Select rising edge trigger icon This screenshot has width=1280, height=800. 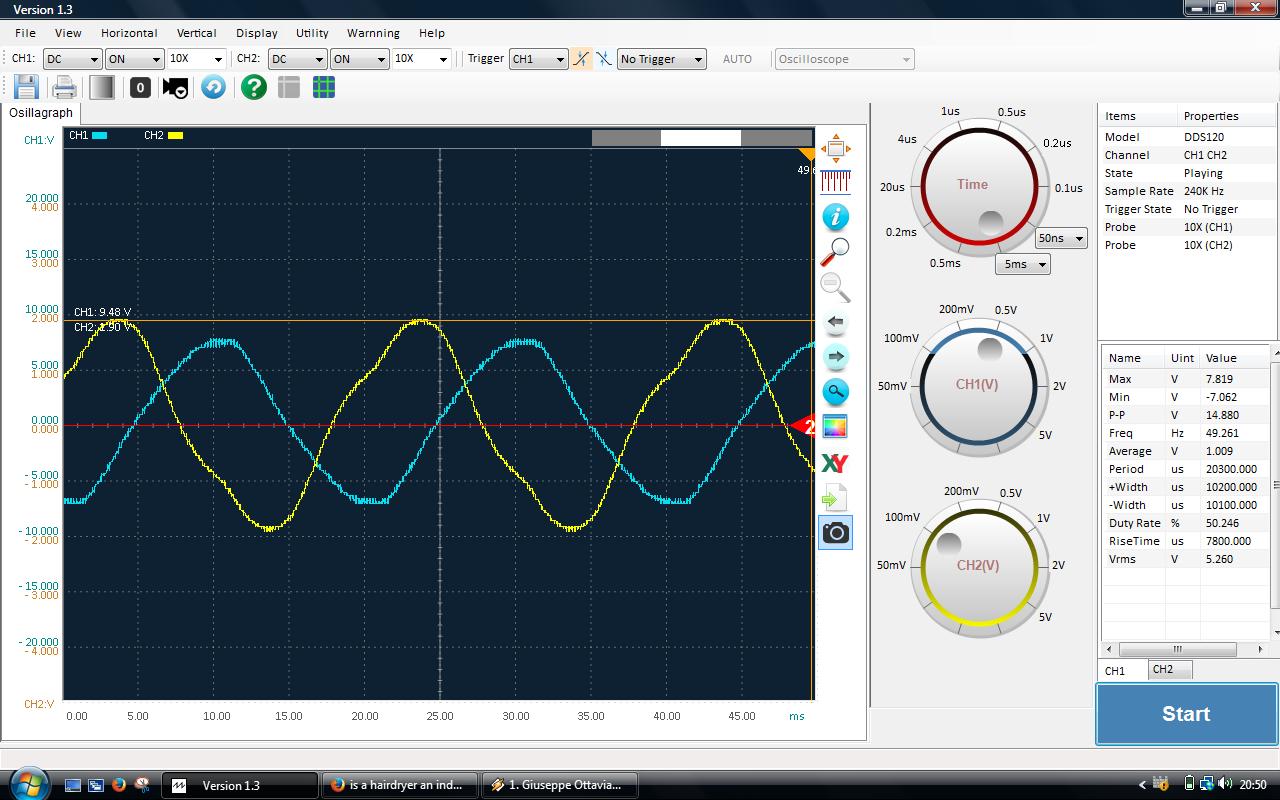coord(581,59)
